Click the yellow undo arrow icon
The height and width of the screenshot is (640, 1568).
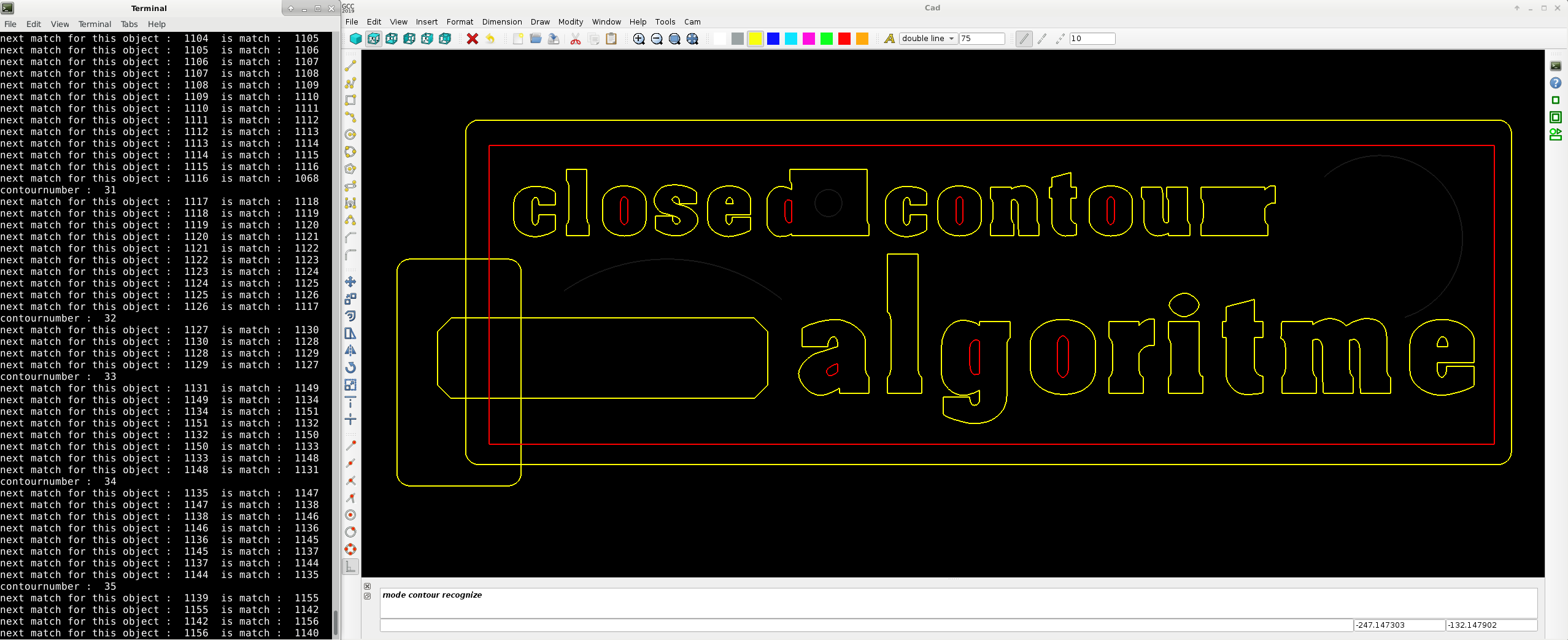[x=490, y=39]
